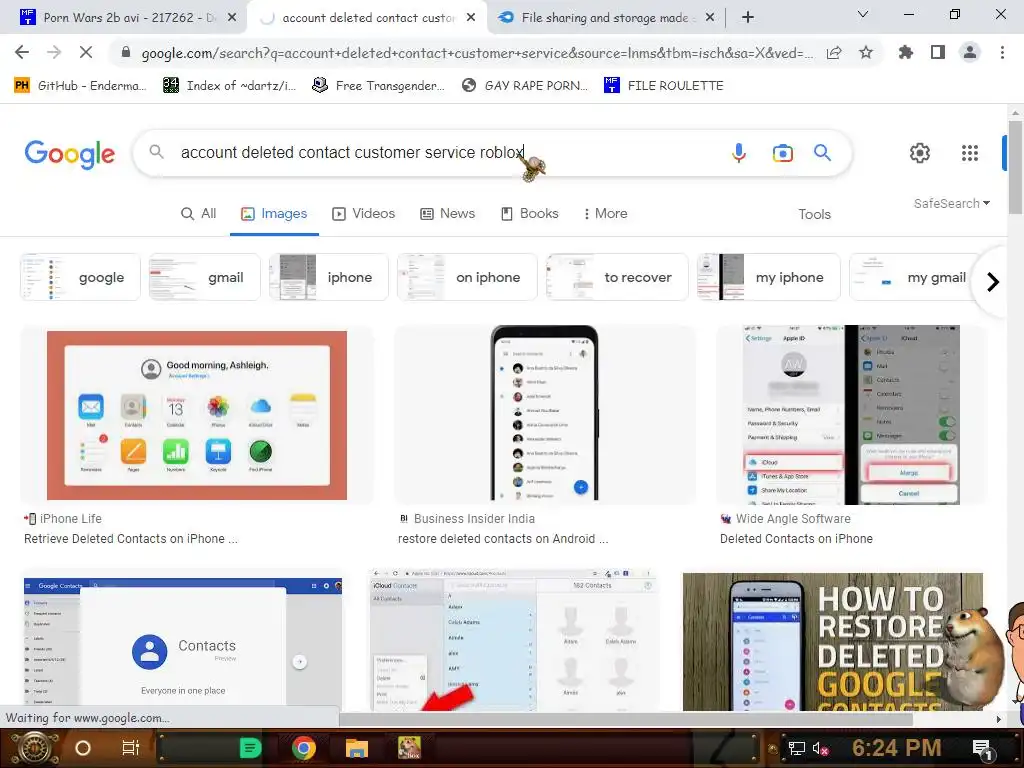This screenshot has height=768, width=1024.
Task: Switch to the Books tab
Action: (530, 214)
